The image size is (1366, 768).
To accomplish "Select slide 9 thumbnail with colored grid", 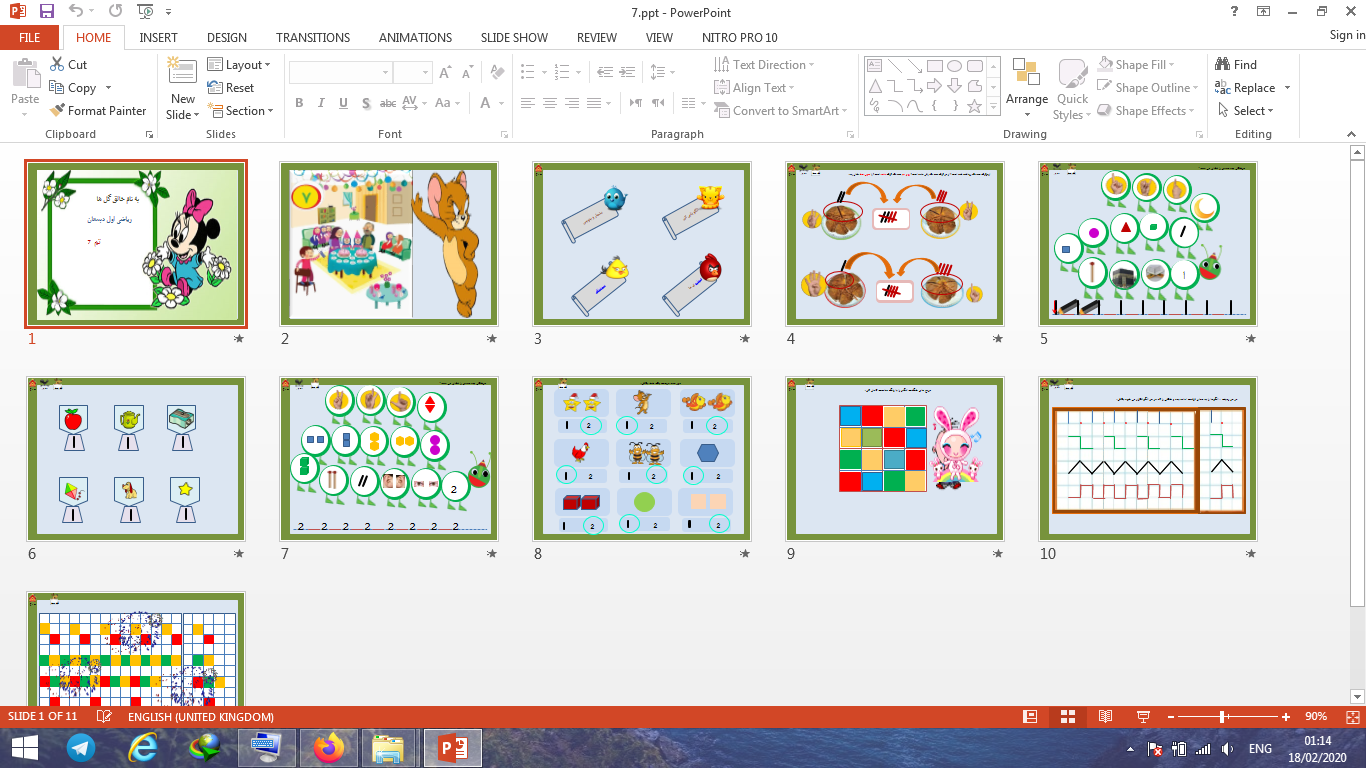I will coord(893,459).
